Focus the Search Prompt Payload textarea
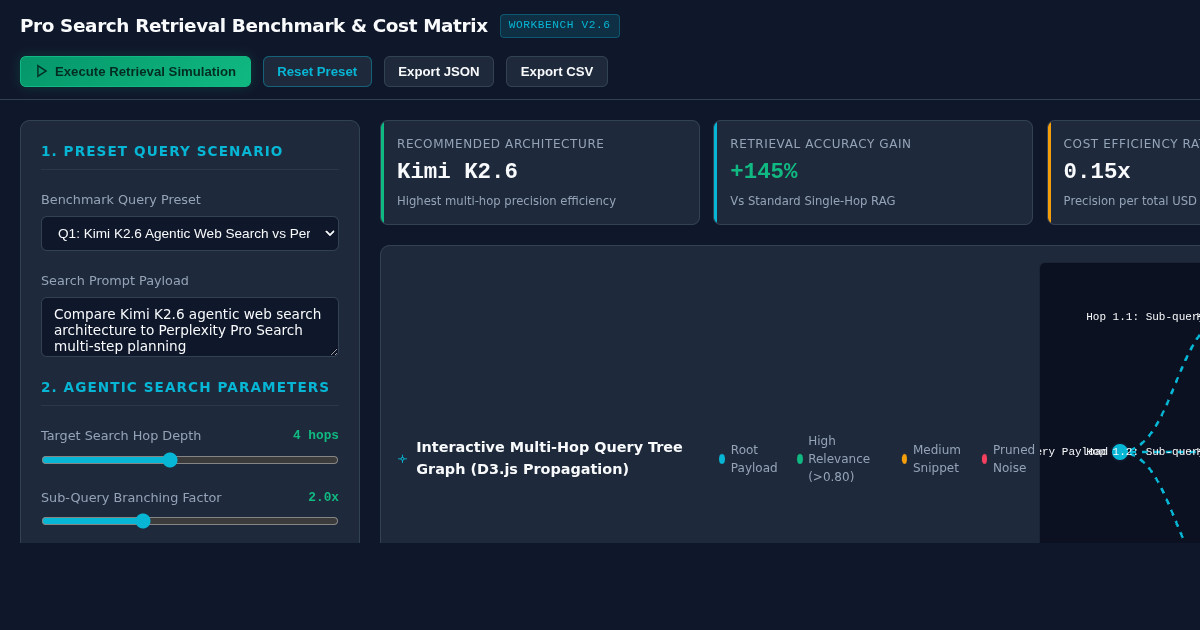The image size is (1200, 630). pos(190,327)
